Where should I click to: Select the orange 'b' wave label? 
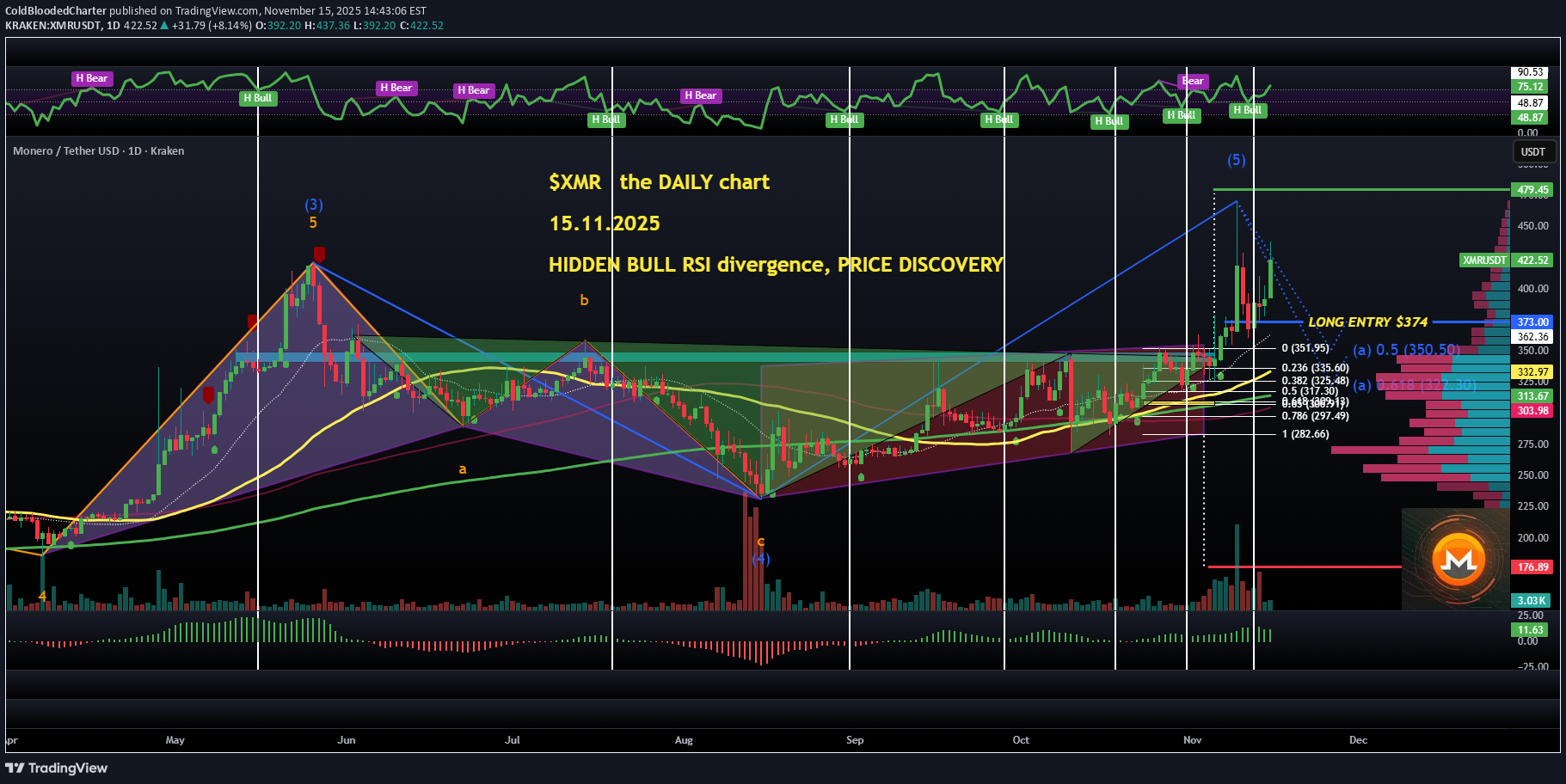584,300
